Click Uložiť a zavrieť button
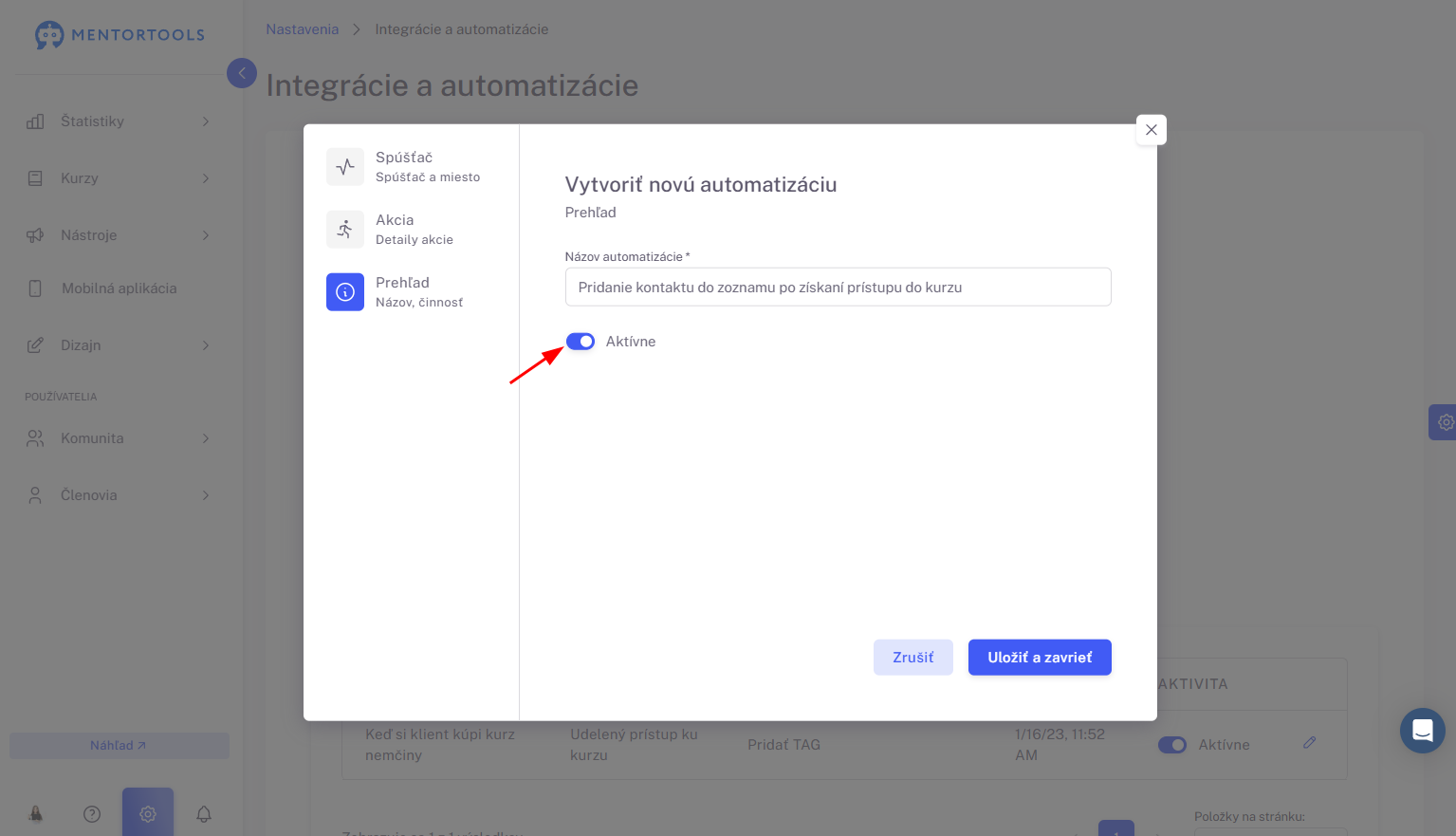The image size is (1456, 836). [1040, 658]
